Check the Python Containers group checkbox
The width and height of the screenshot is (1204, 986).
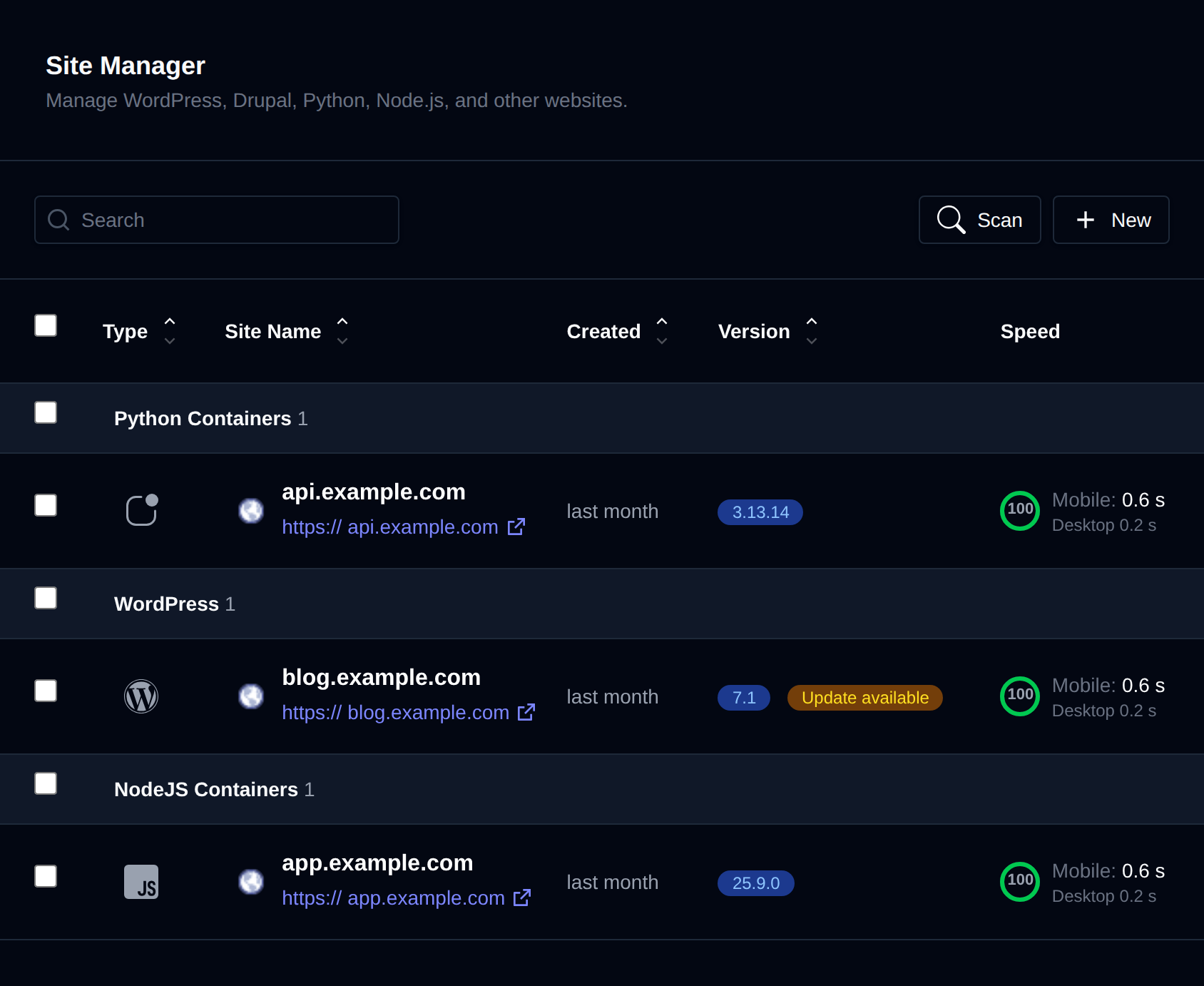pos(46,412)
